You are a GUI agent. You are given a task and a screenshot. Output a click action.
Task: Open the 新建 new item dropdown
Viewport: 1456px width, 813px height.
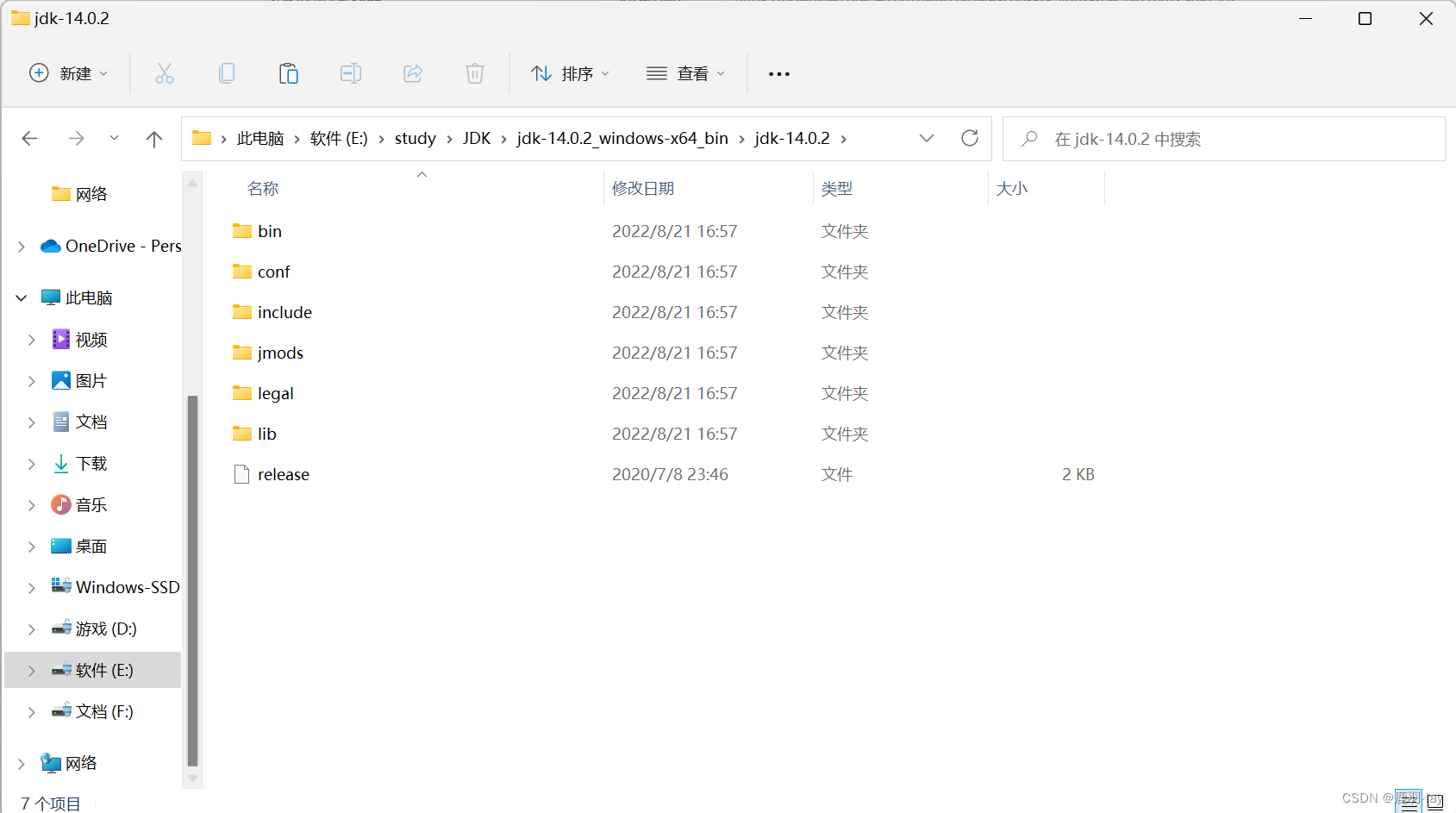click(69, 74)
